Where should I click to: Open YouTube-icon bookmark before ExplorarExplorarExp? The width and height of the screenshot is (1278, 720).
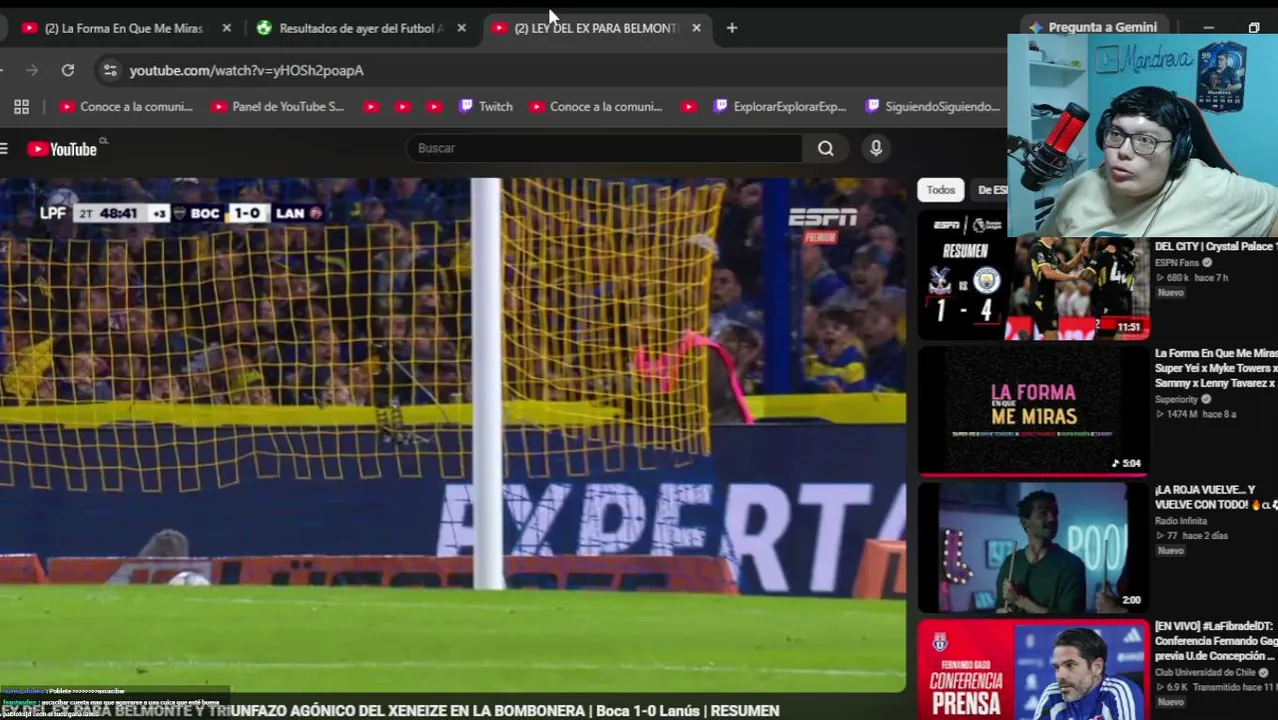click(x=688, y=107)
